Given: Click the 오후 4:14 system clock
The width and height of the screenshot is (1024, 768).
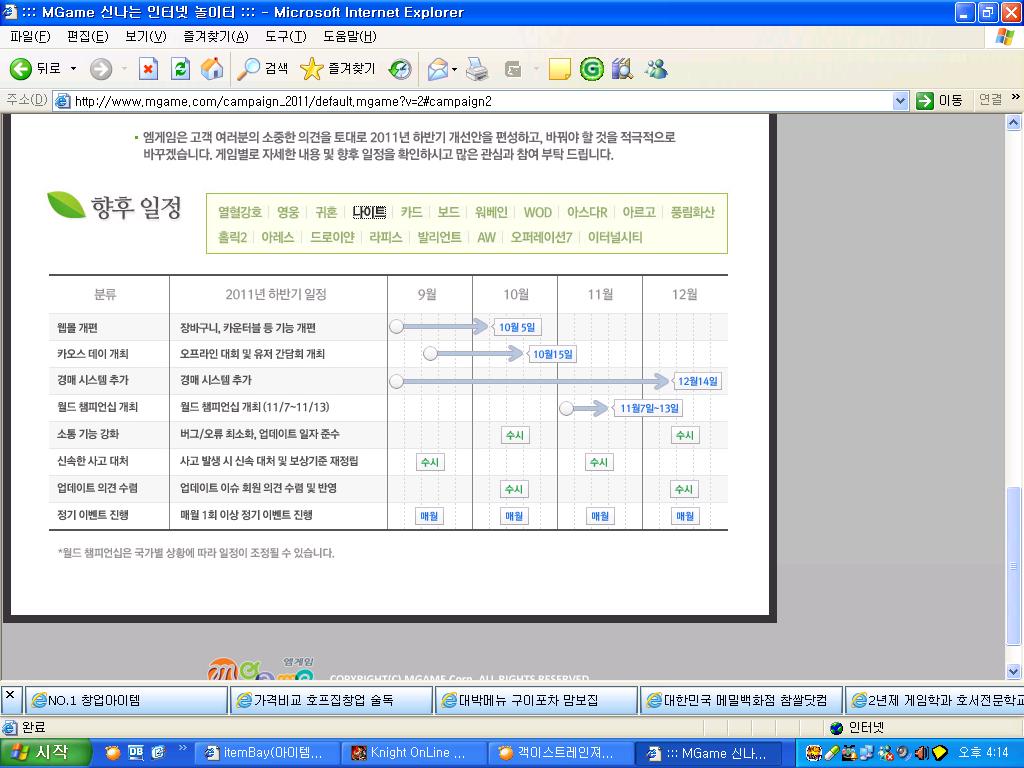Looking at the screenshot, I should (x=983, y=753).
